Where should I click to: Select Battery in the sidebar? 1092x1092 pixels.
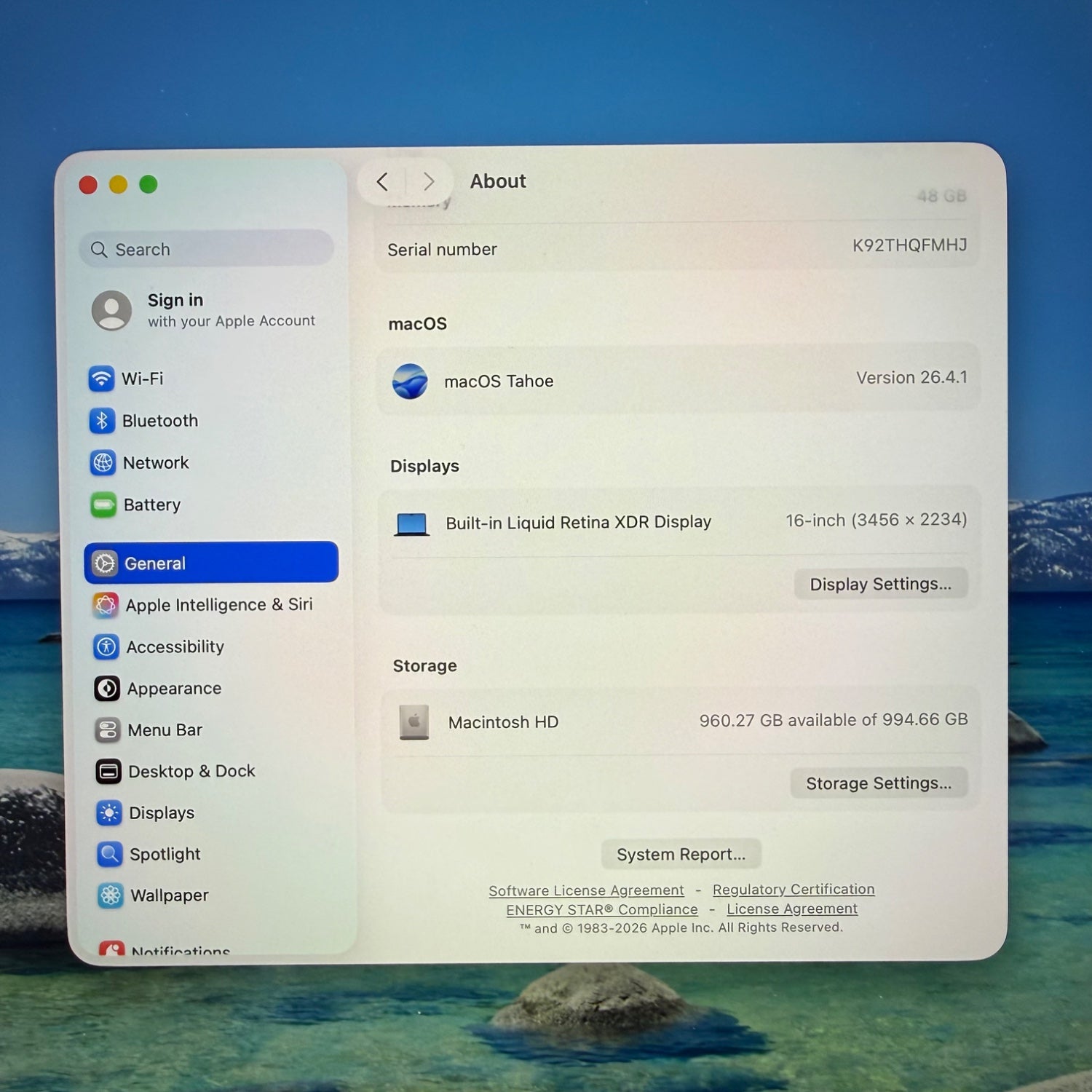[x=211, y=505]
